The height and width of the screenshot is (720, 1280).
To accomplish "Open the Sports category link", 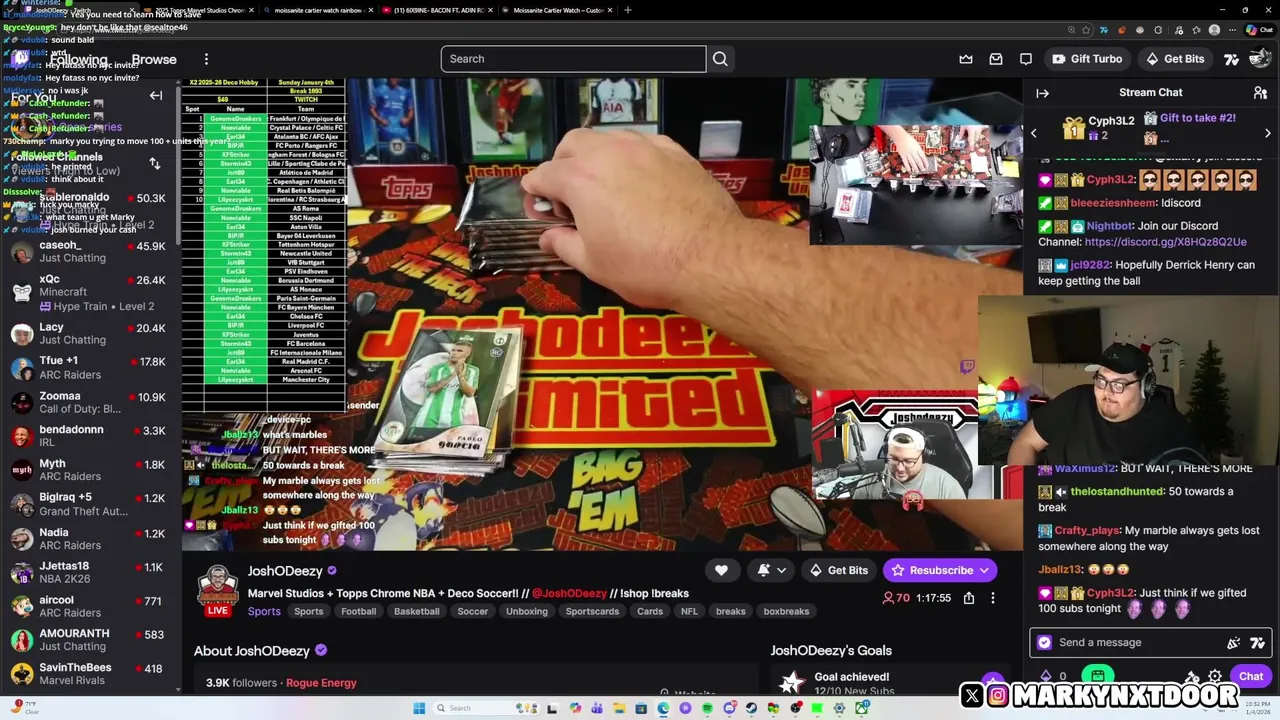I will click(264, 611).
